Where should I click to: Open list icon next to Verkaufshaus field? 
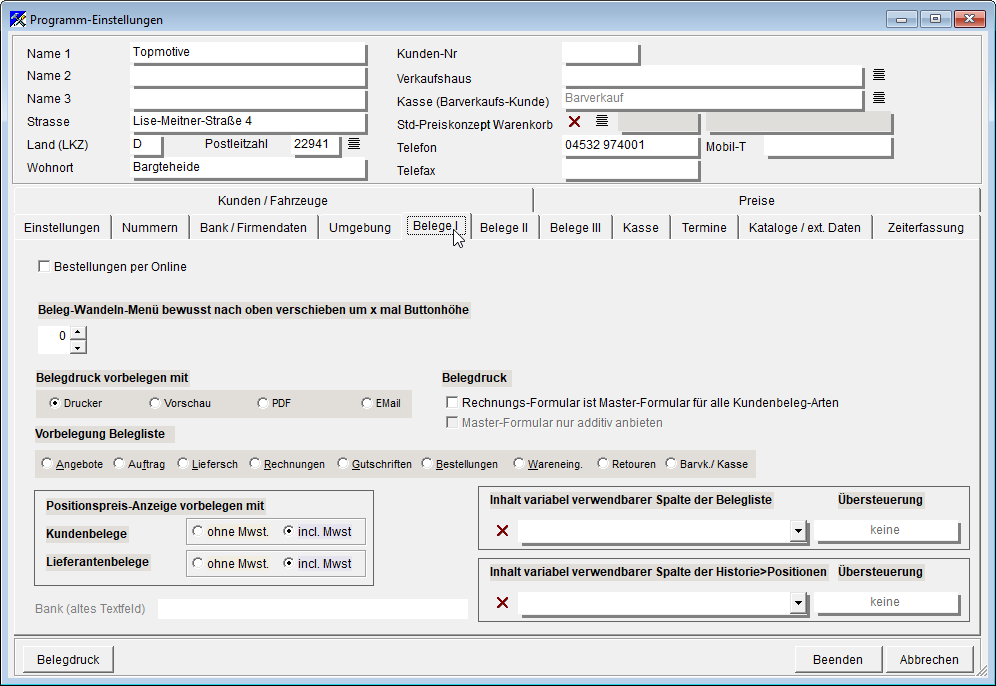878,75
